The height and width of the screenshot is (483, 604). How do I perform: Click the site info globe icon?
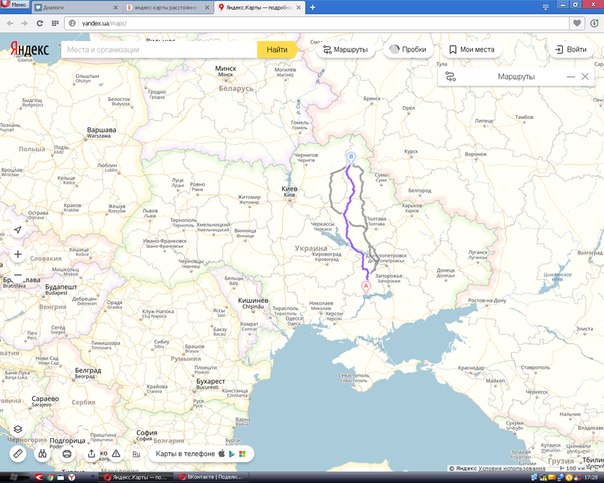tap(72, 23)
